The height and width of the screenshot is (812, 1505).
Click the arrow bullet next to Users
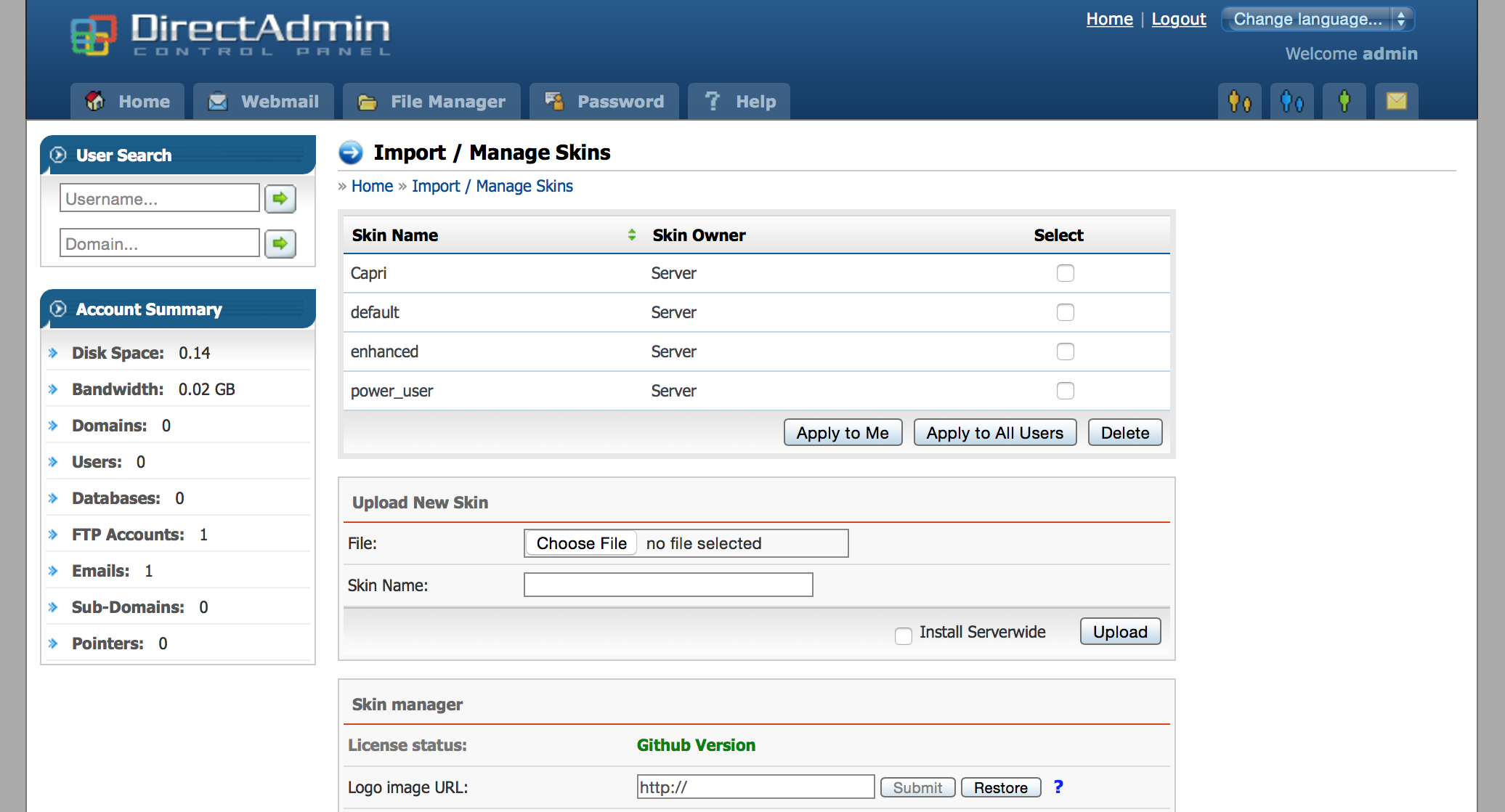53,462
